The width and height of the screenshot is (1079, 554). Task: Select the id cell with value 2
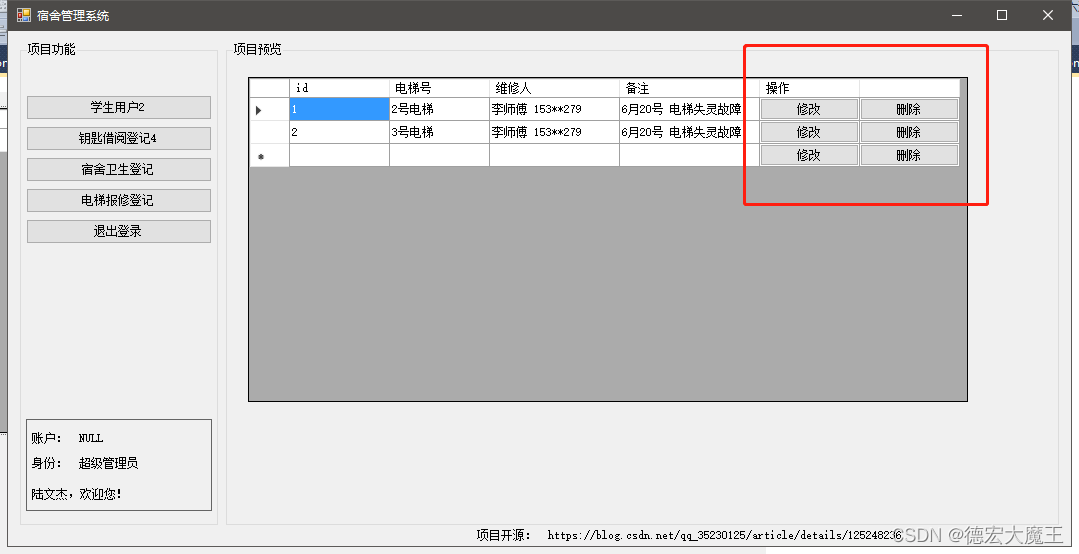click(339, 132)
